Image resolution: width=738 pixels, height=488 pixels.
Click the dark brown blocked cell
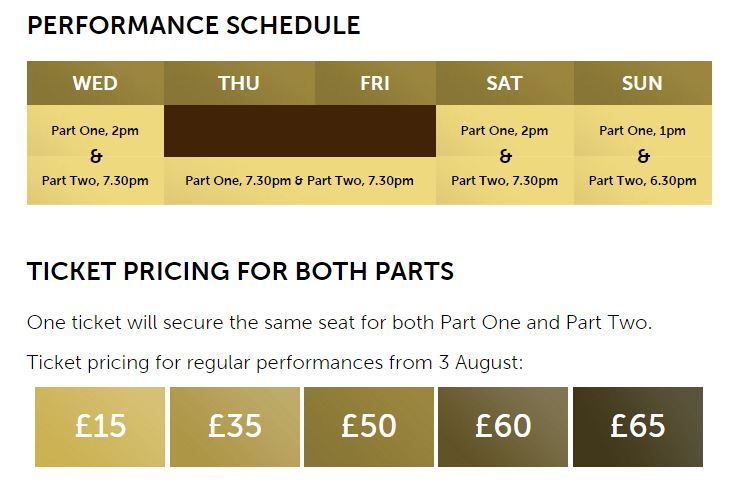pyautogui.click(x=300, y=131)
